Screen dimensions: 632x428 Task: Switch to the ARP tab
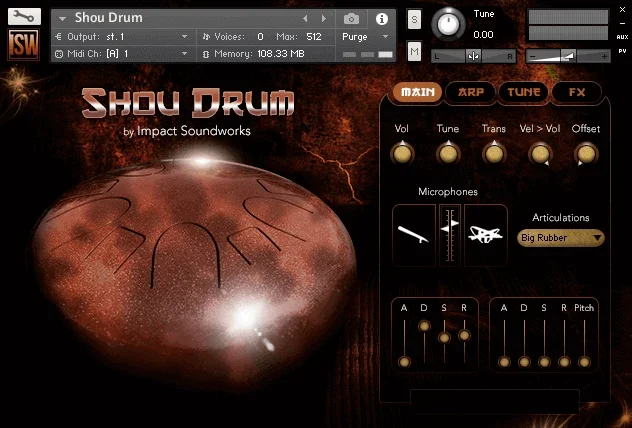pyautogui.click(x=470, y=92)
